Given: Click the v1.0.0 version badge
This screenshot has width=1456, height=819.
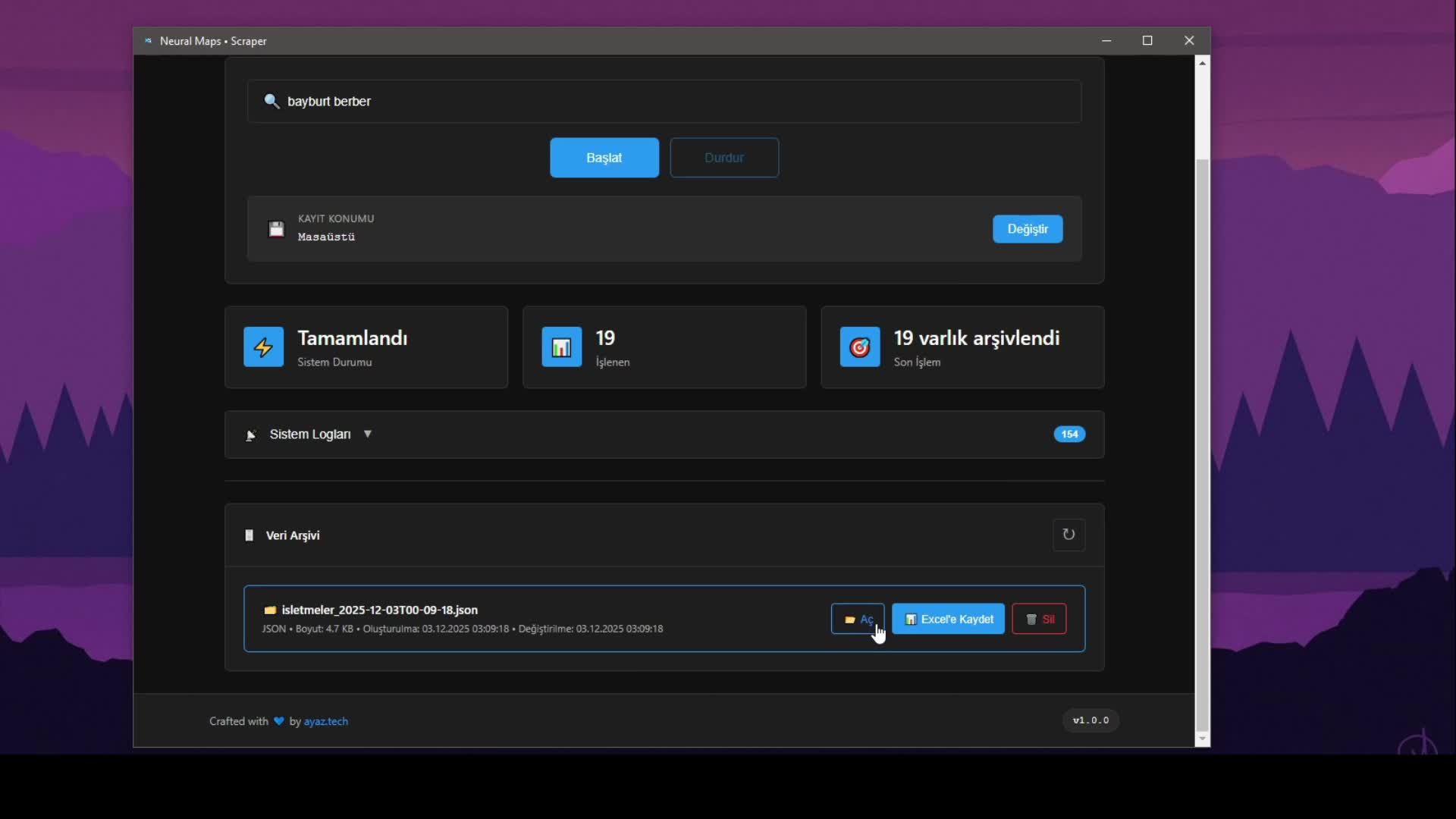Looking at the screenshot, I should pyautogui.click(x=1090, y=720).
